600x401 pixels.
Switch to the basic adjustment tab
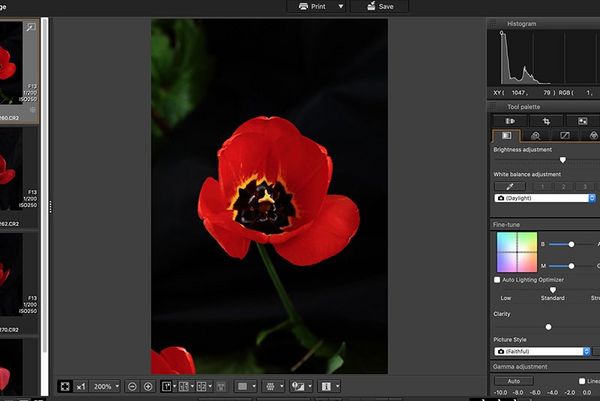click(506, 135)
